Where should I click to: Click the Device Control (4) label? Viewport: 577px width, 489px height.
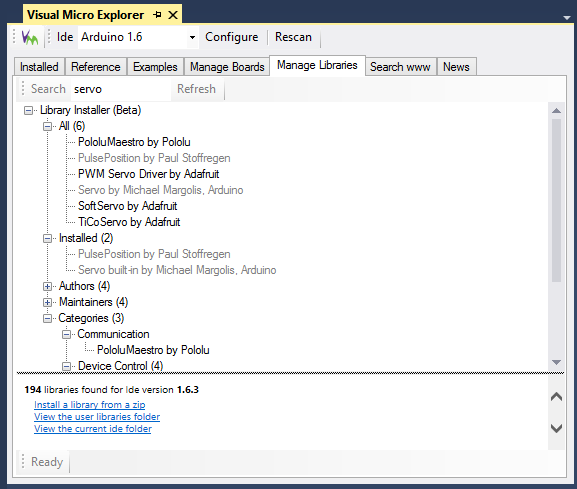pyautogui.click(x=121, y=366)
